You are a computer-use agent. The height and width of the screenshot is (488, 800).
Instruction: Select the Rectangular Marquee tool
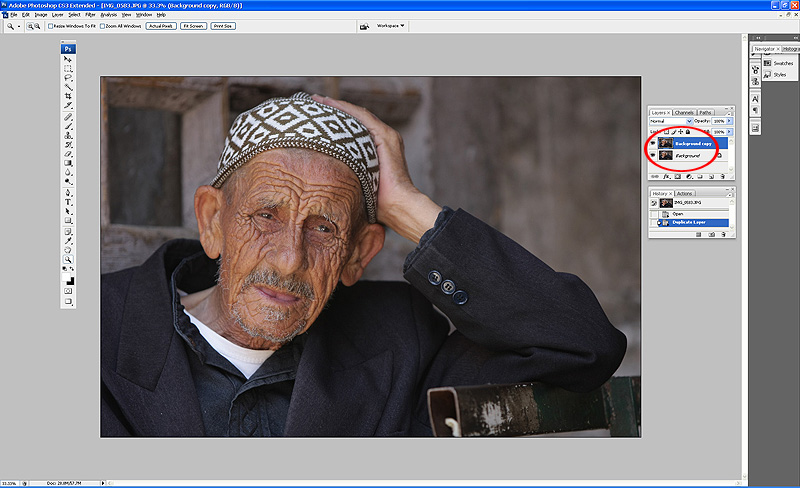point(68,69)
